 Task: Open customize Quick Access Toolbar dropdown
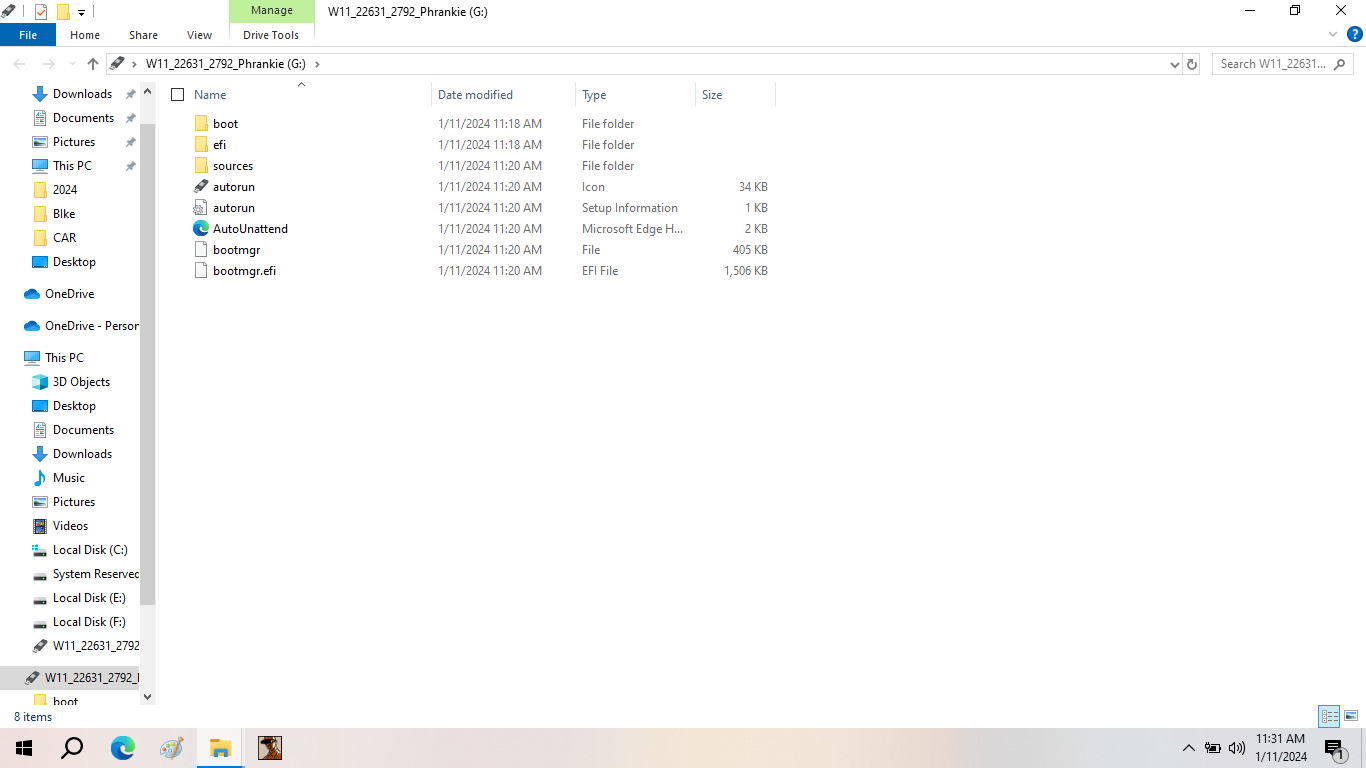pyautogui.click(x=81, y=13)
